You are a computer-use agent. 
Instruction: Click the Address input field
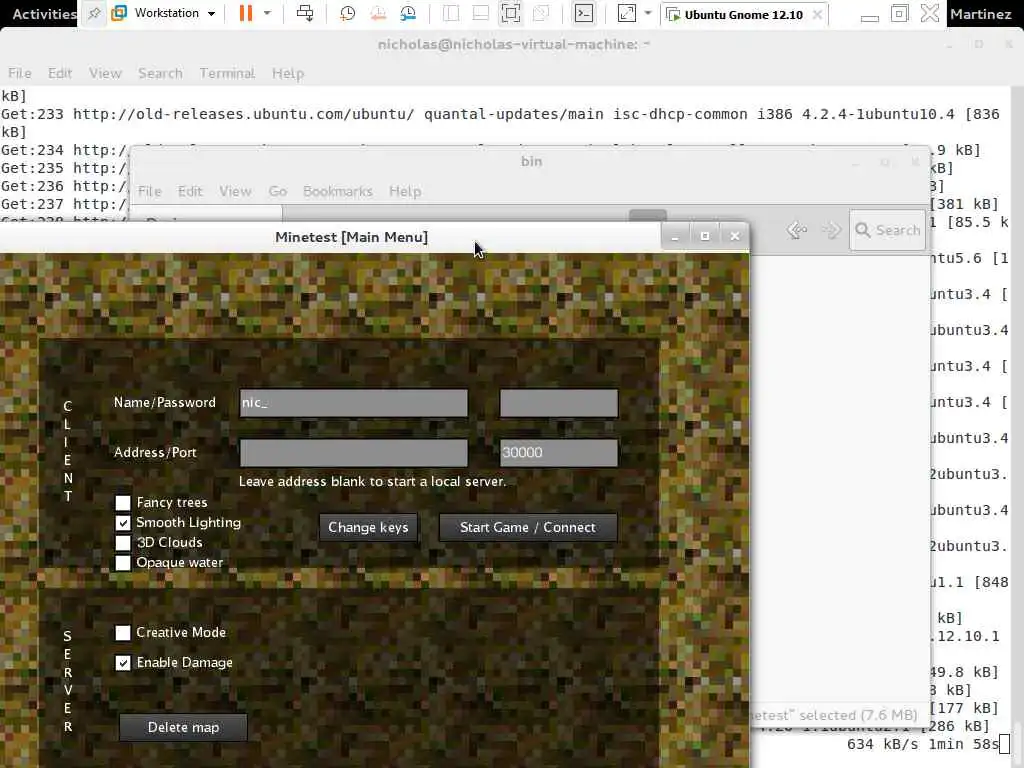point(353,453)
